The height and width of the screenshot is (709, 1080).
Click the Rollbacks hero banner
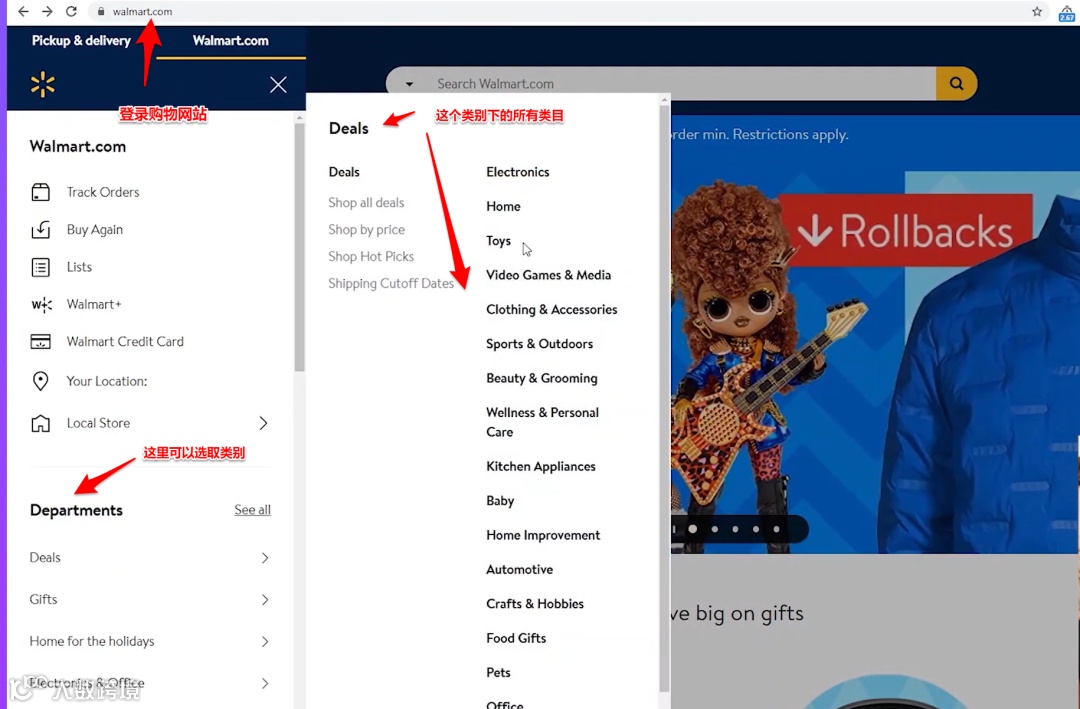[x=906, y=230]
